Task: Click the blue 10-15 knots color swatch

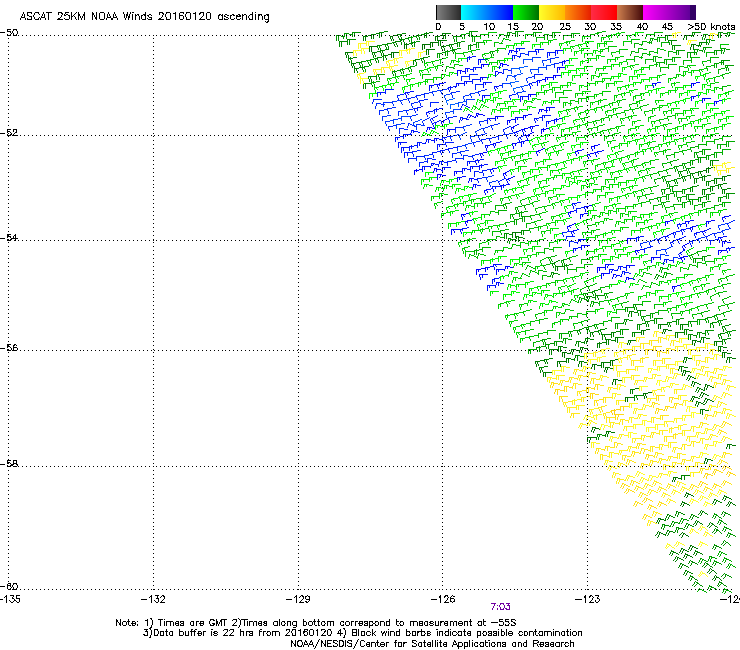Action: pyautogui.click(x=500, y=12)
